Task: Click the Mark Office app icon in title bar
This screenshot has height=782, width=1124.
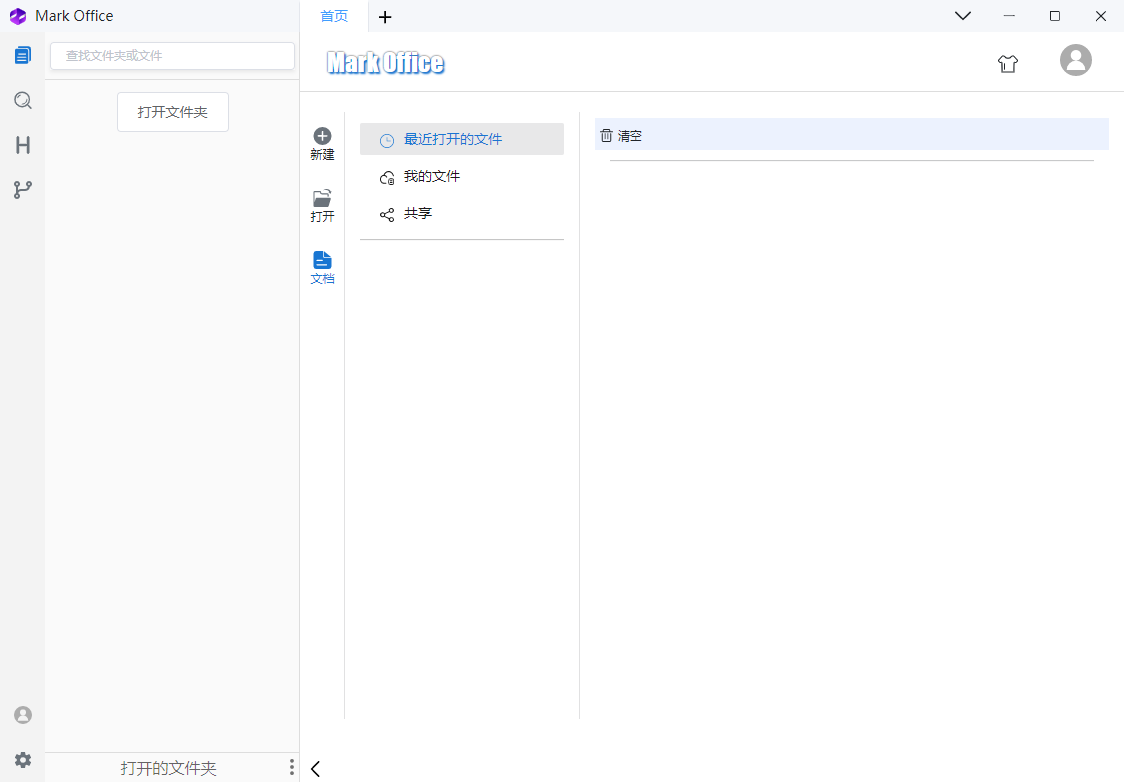Action: point(18,16)
